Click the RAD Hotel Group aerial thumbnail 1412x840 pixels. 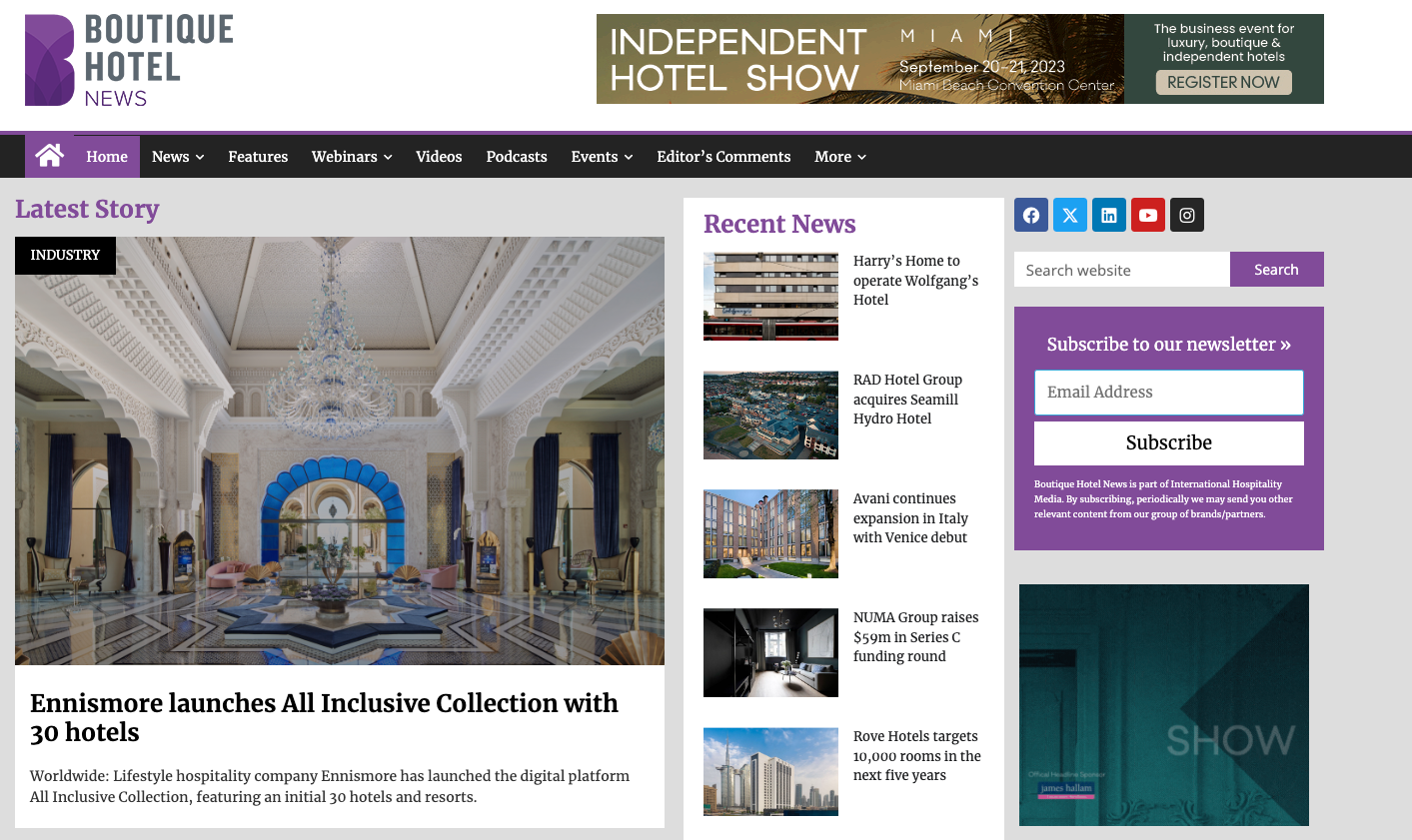tap(770, 415)
